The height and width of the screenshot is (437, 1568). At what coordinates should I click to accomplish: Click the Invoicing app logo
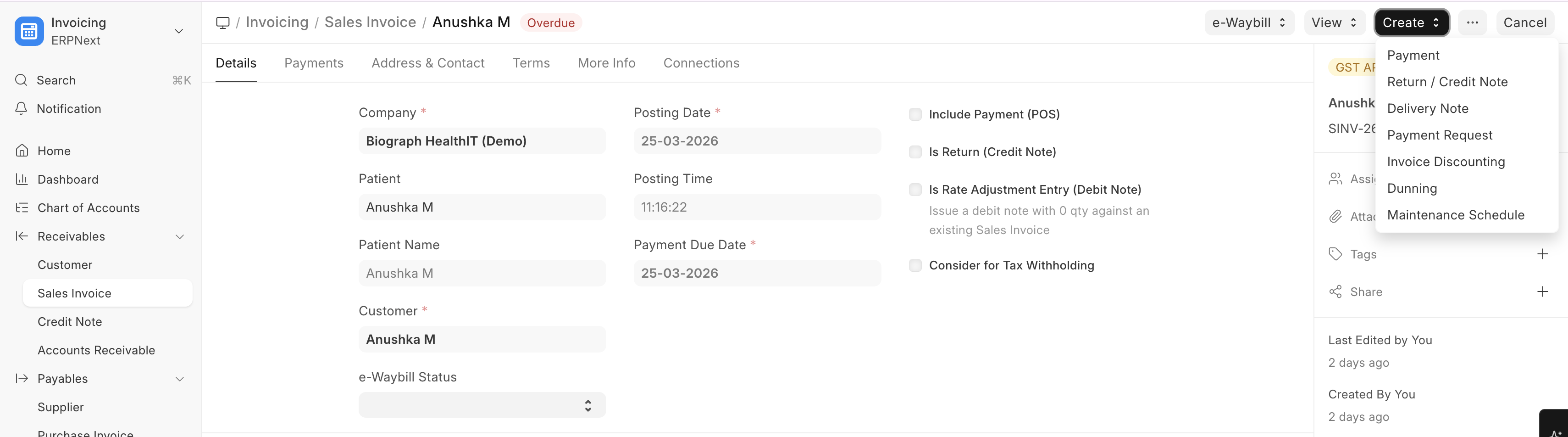28,30
